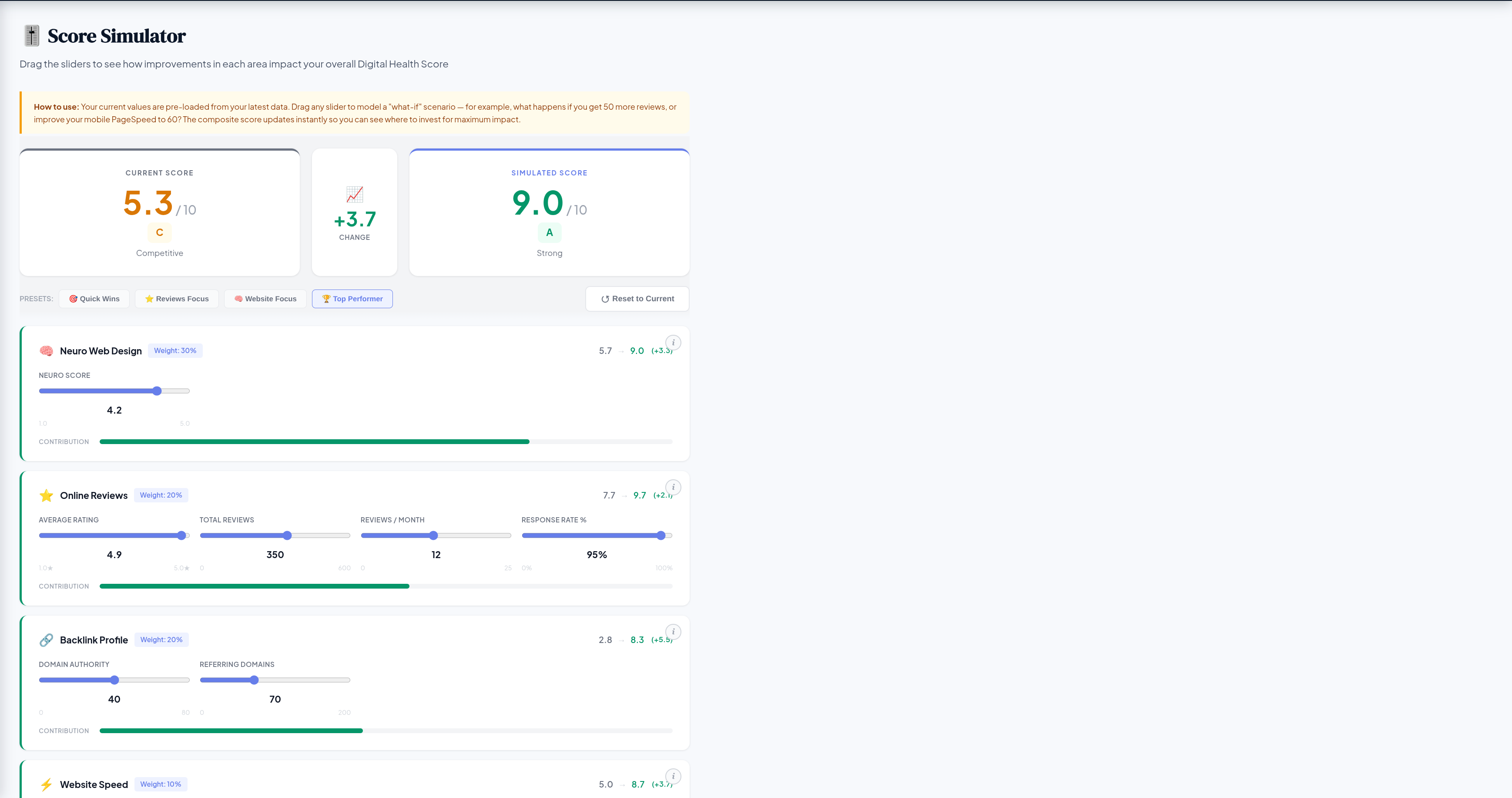Click the Online Reviews simulated value 9.7
Image resolution: width=1512 pixels, height=798 pixels.
click(x=640, y=495)
